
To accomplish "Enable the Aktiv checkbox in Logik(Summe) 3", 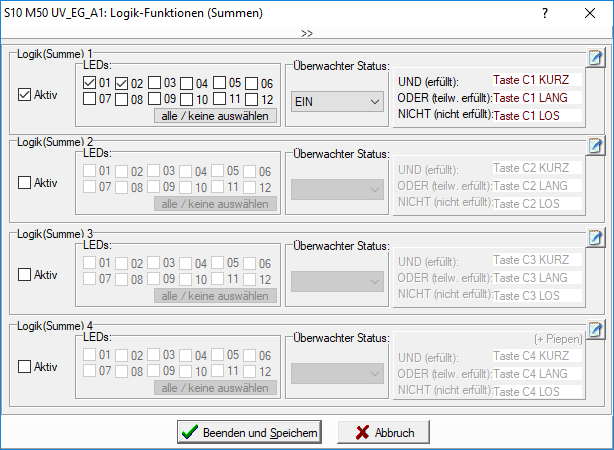I will (25, 275).
